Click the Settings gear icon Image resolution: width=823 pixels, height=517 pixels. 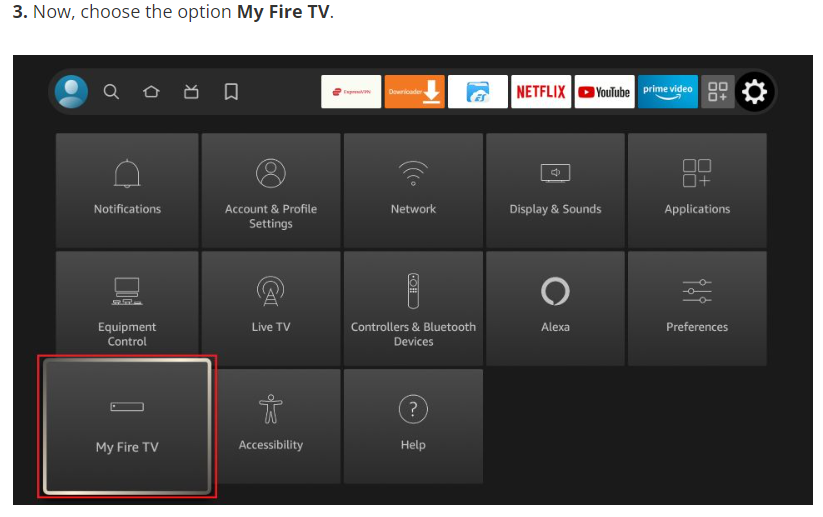[754, 92]
